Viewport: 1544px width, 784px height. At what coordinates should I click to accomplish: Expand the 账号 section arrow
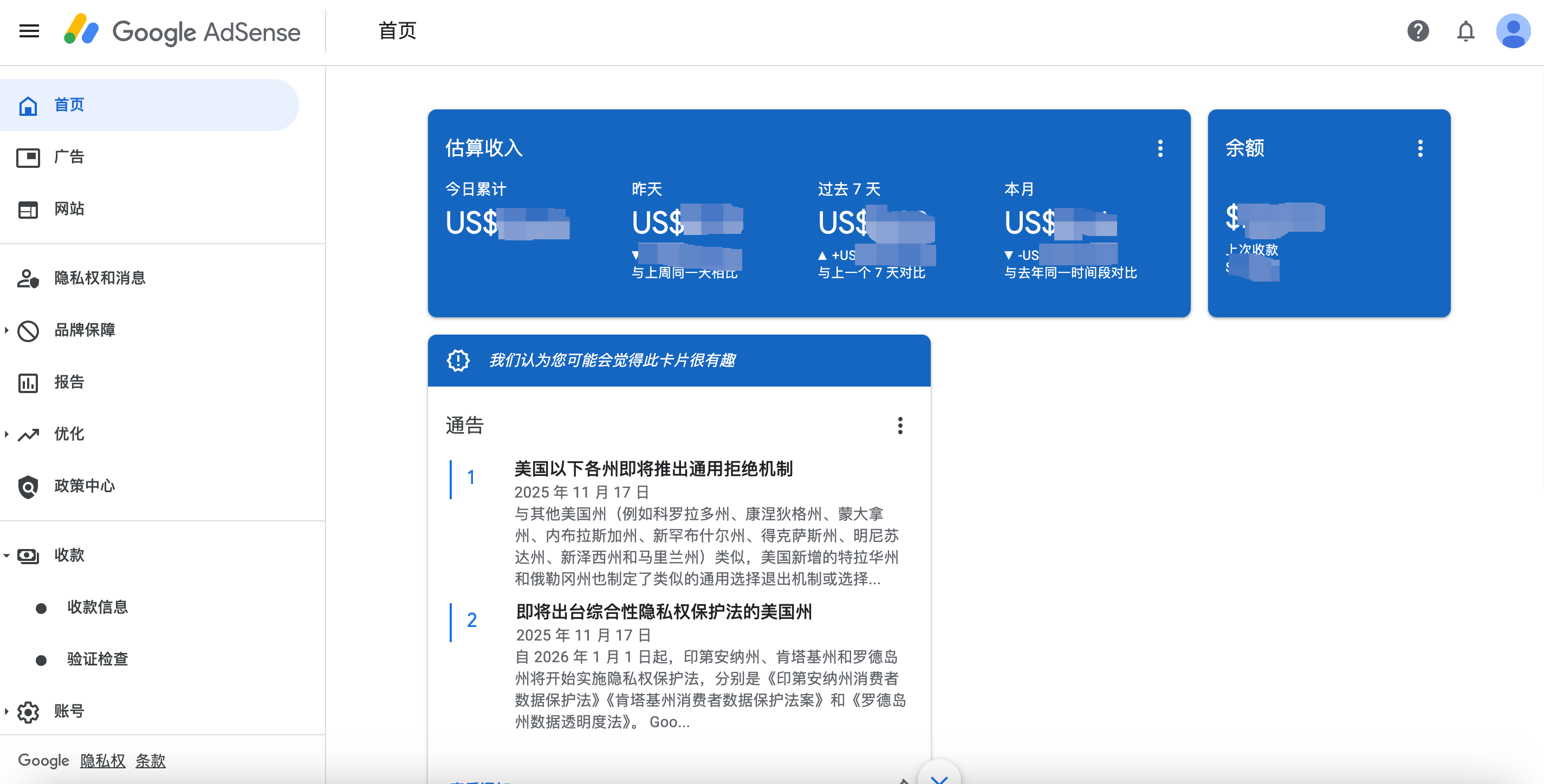pyautogui.click(x=6, y=711)
